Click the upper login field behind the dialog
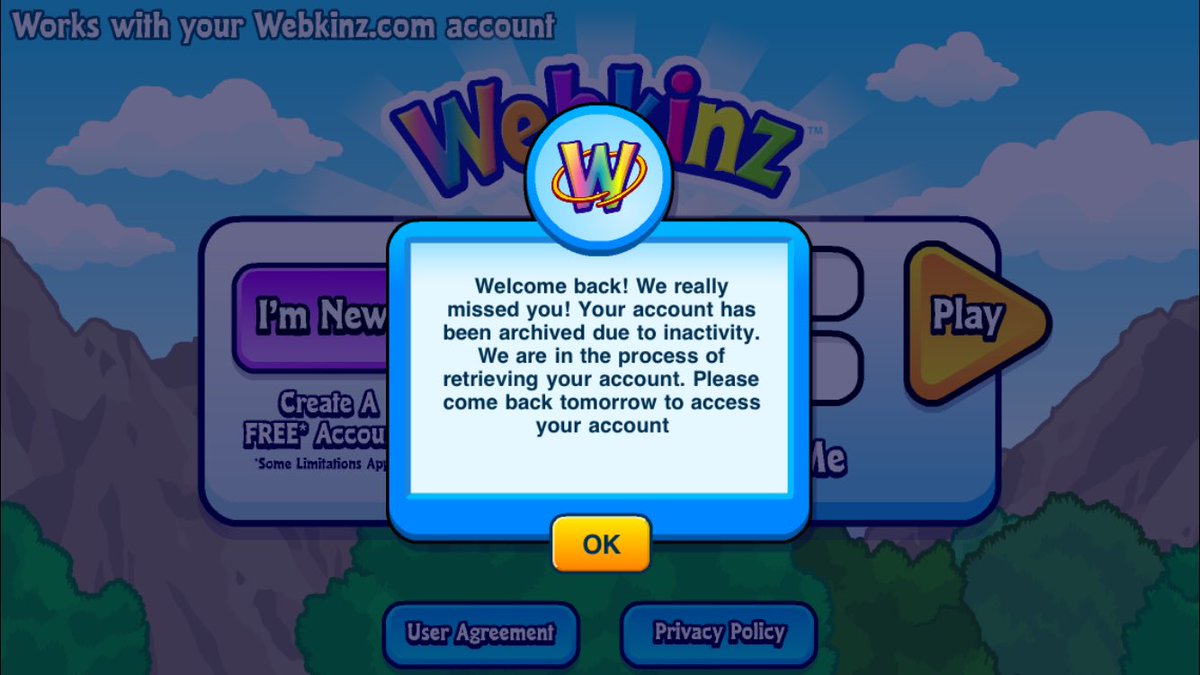 tap(835, 285)
